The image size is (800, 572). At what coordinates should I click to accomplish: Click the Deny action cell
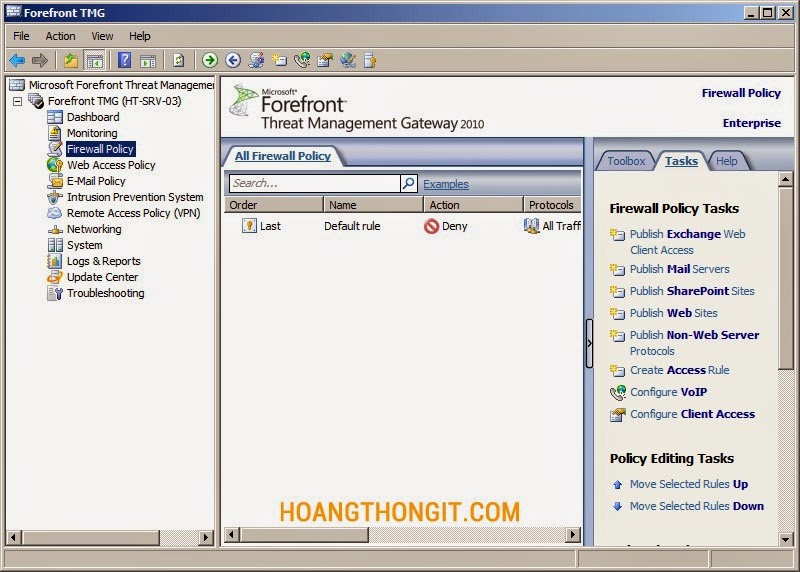[446, 226]
